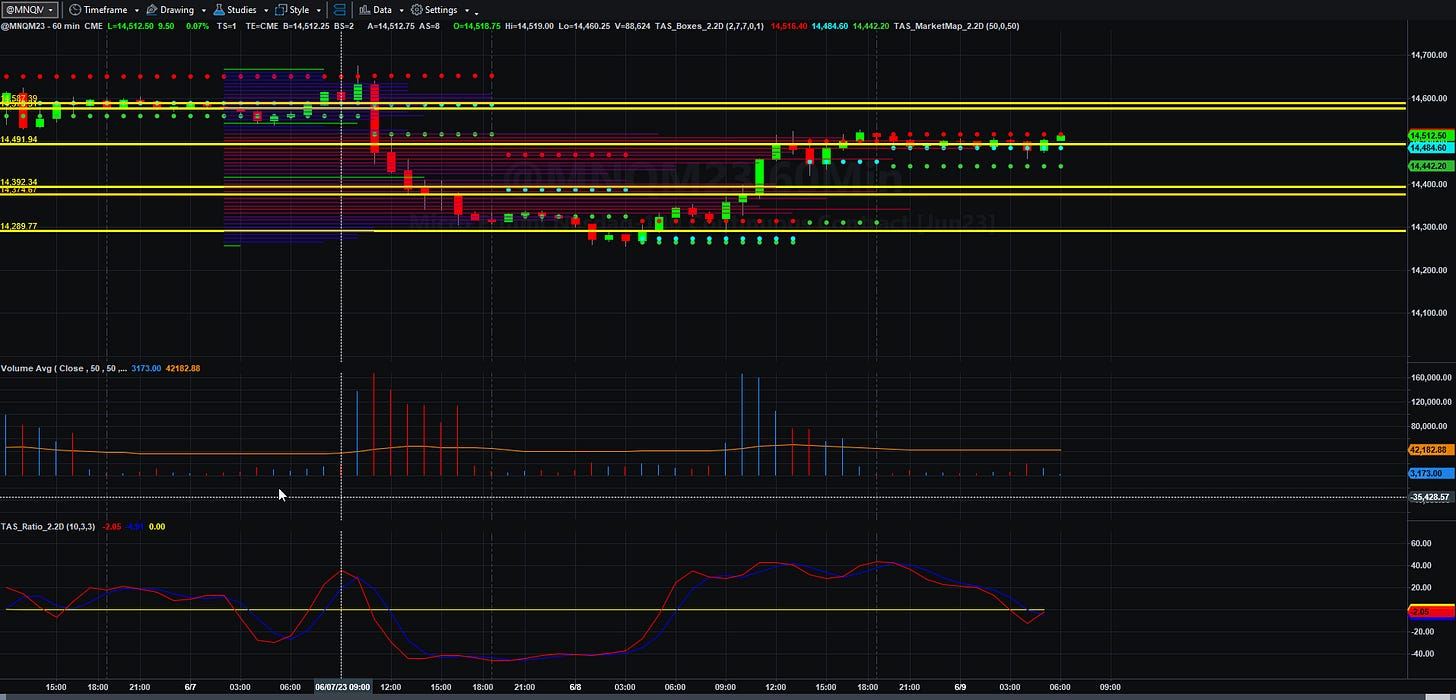
Task: Click the 06/07/23 09:00 time axis marker
Action: [342, 687]
